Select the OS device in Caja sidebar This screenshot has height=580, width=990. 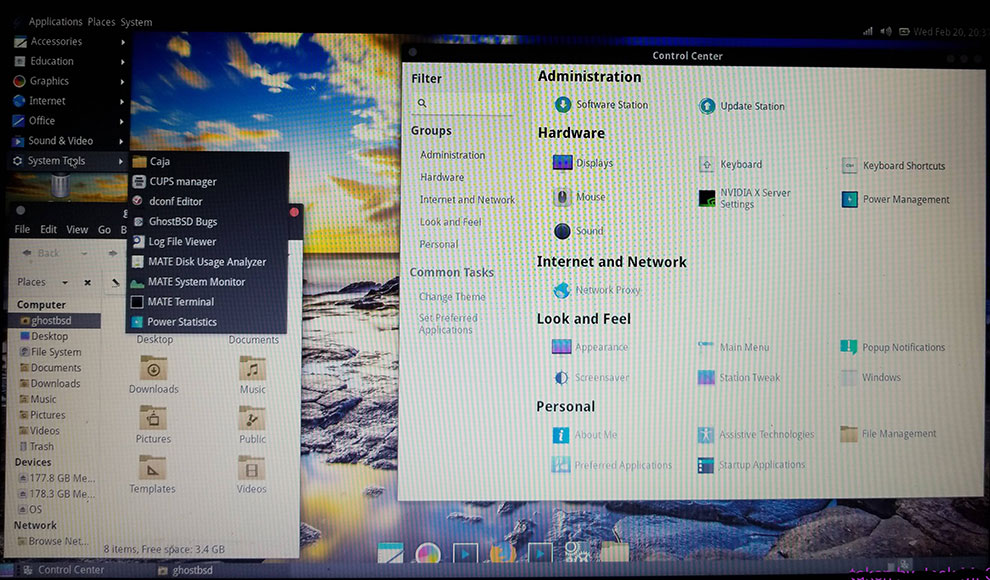point(31,509)
